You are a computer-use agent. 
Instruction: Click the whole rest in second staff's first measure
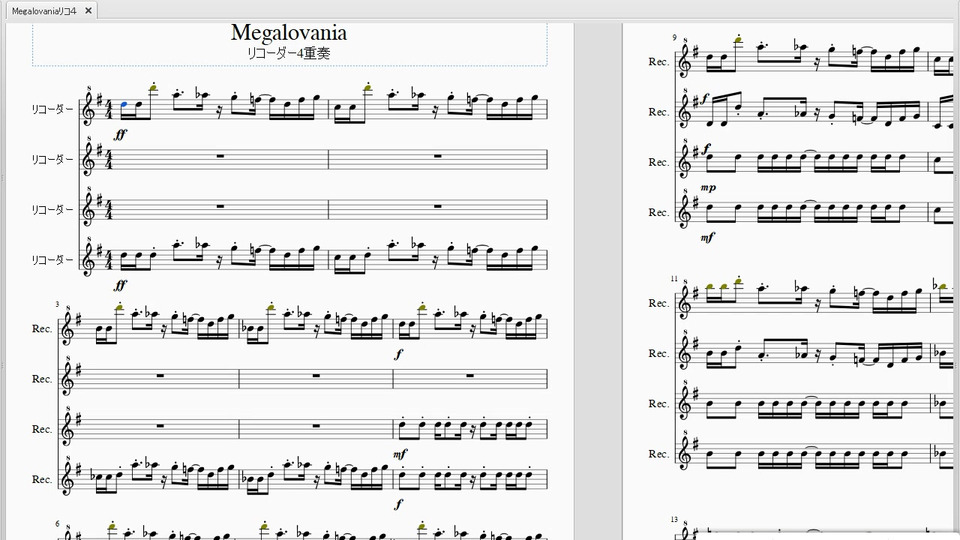(x=219, y=156)
